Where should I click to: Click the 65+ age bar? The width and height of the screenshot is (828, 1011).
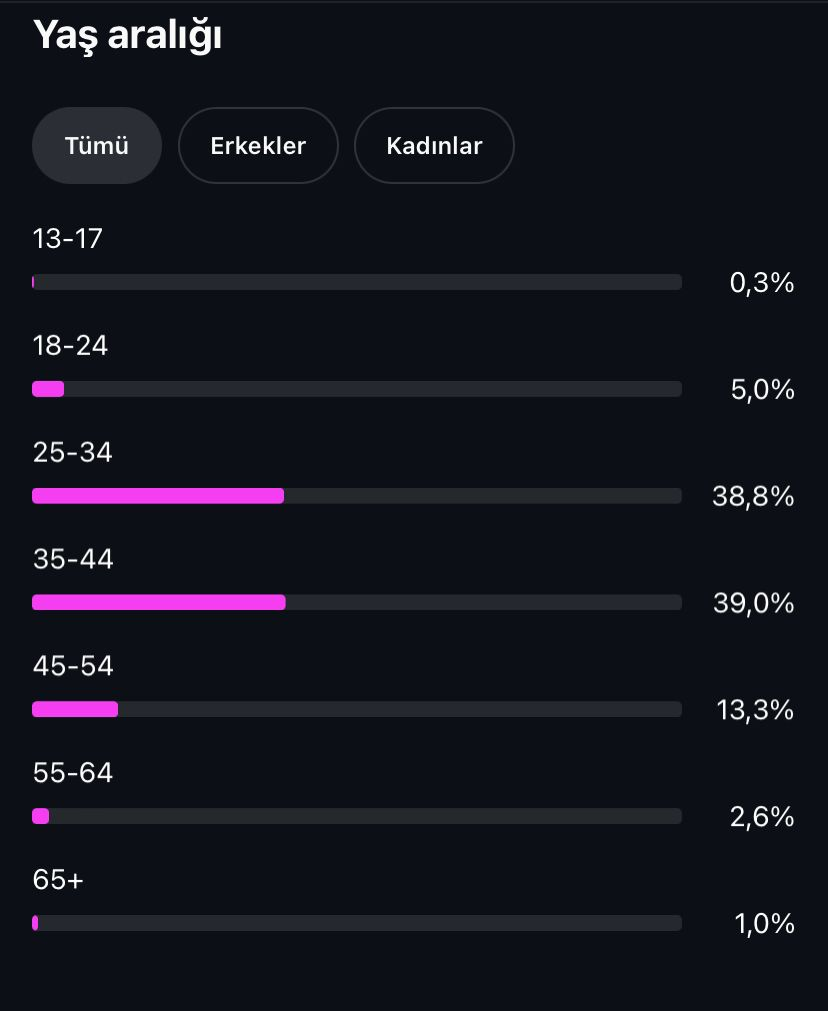pos(357,923)
